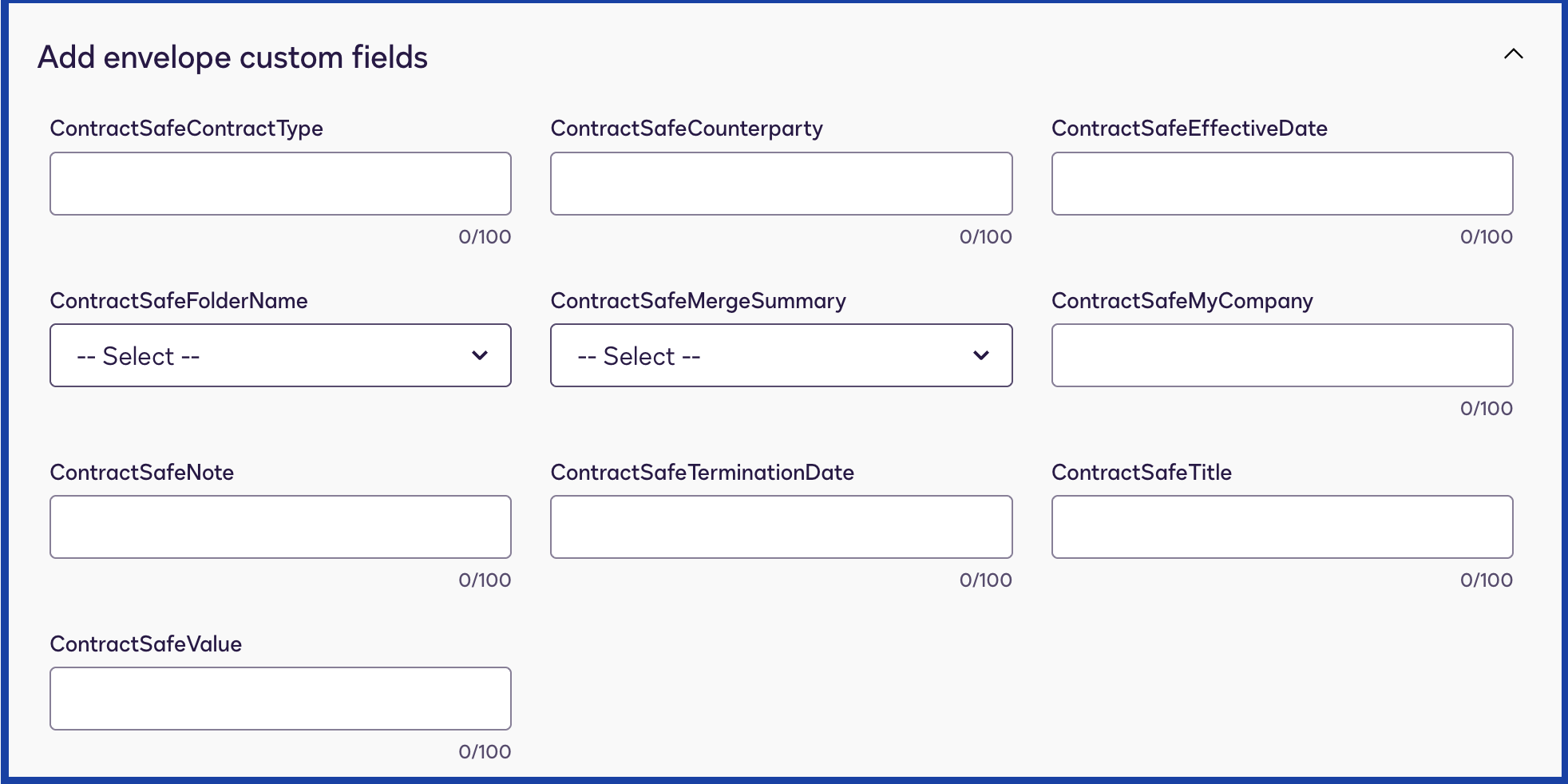Click the ContractSafeFolderName label text

(179, 301)
